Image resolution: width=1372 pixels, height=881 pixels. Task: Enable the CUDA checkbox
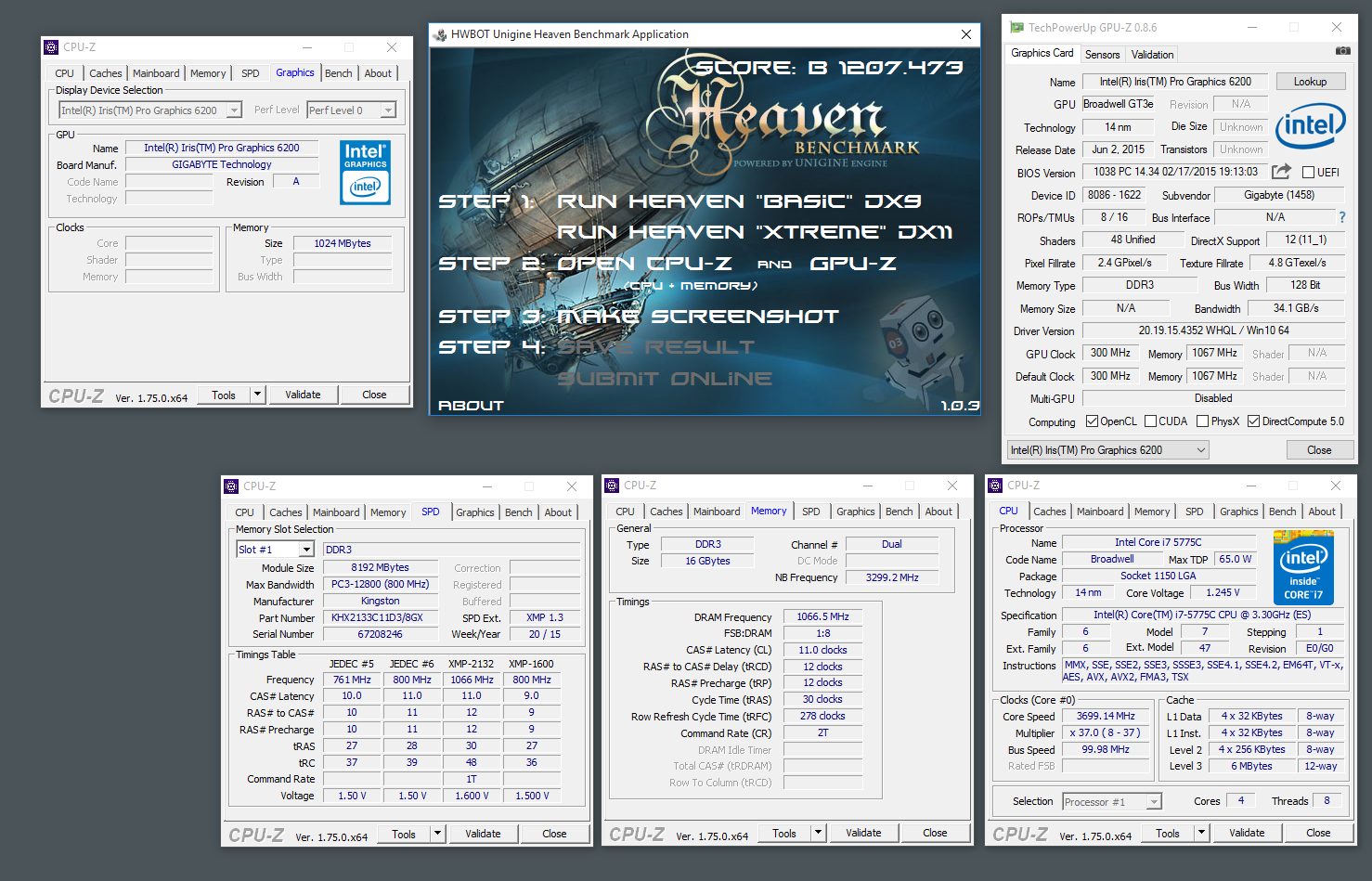[1150, 421]
